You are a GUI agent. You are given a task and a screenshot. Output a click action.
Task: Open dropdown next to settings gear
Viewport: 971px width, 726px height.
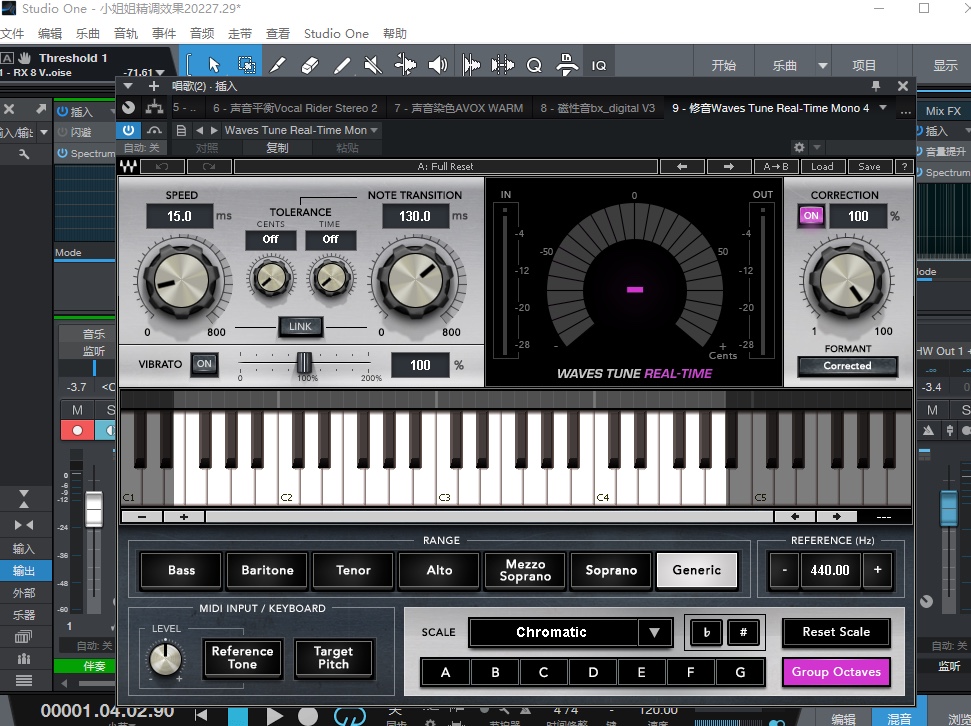pyautogui.click(x=817, y=147)
